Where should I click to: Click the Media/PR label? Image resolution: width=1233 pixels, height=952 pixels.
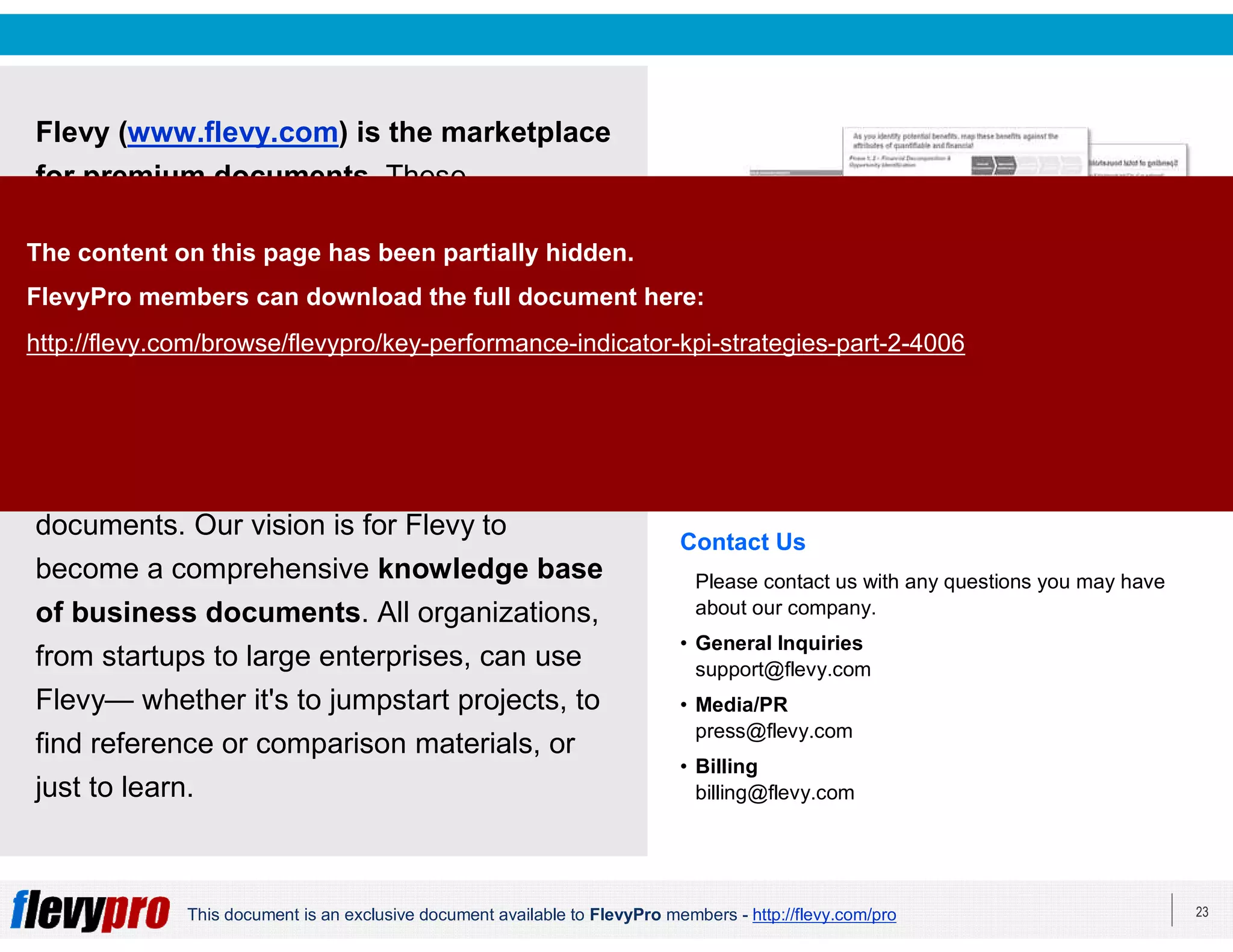(741, 705)
